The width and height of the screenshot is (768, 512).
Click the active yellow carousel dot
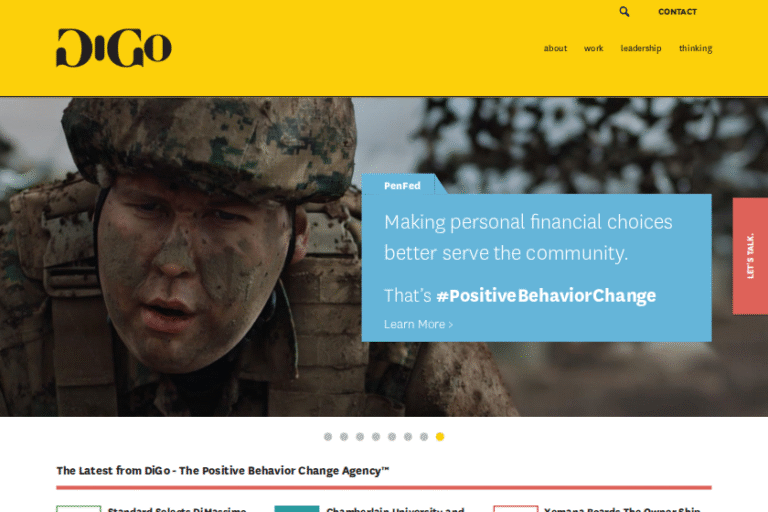tap(440, 437)
